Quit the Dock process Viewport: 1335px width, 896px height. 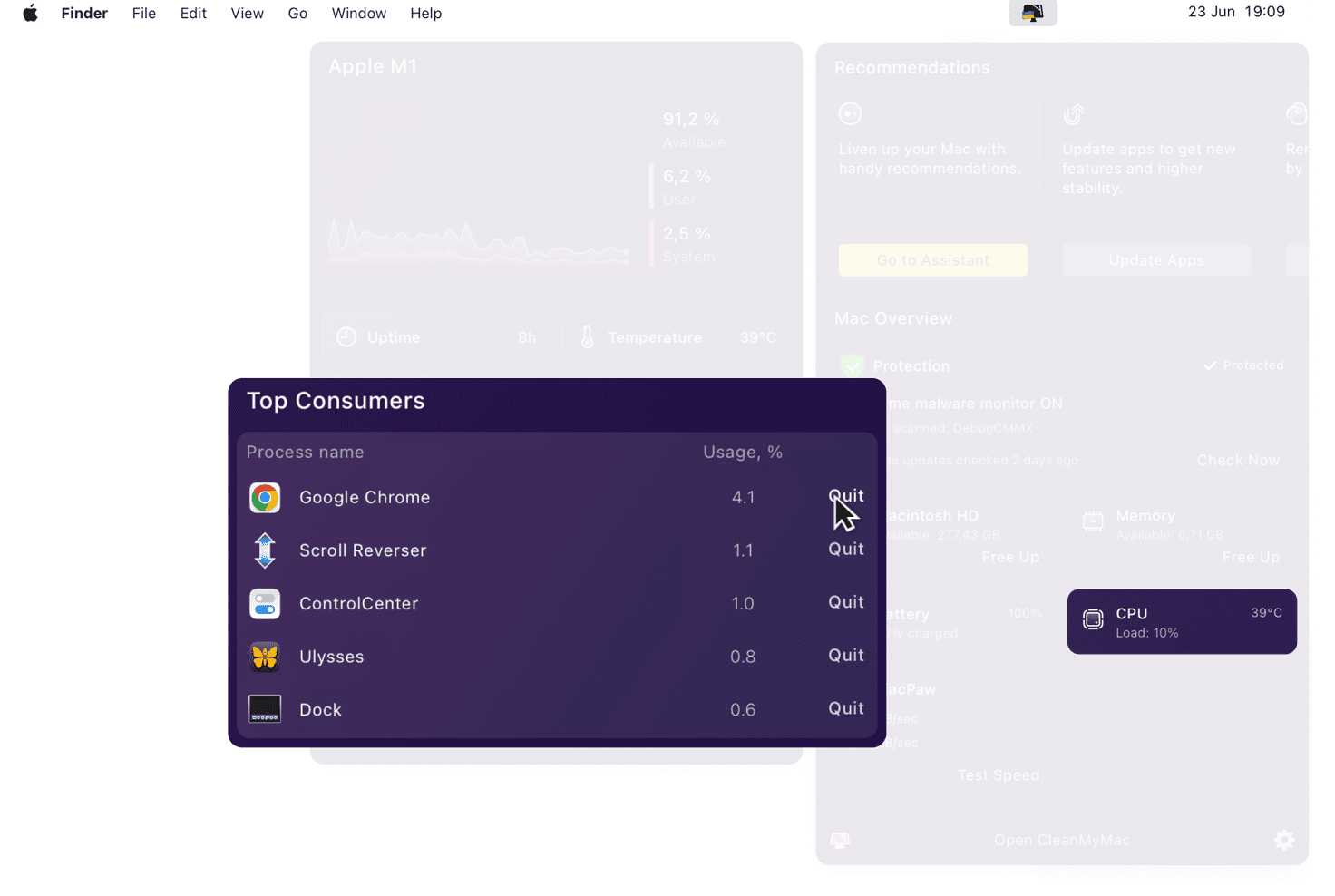coord(846,708)
